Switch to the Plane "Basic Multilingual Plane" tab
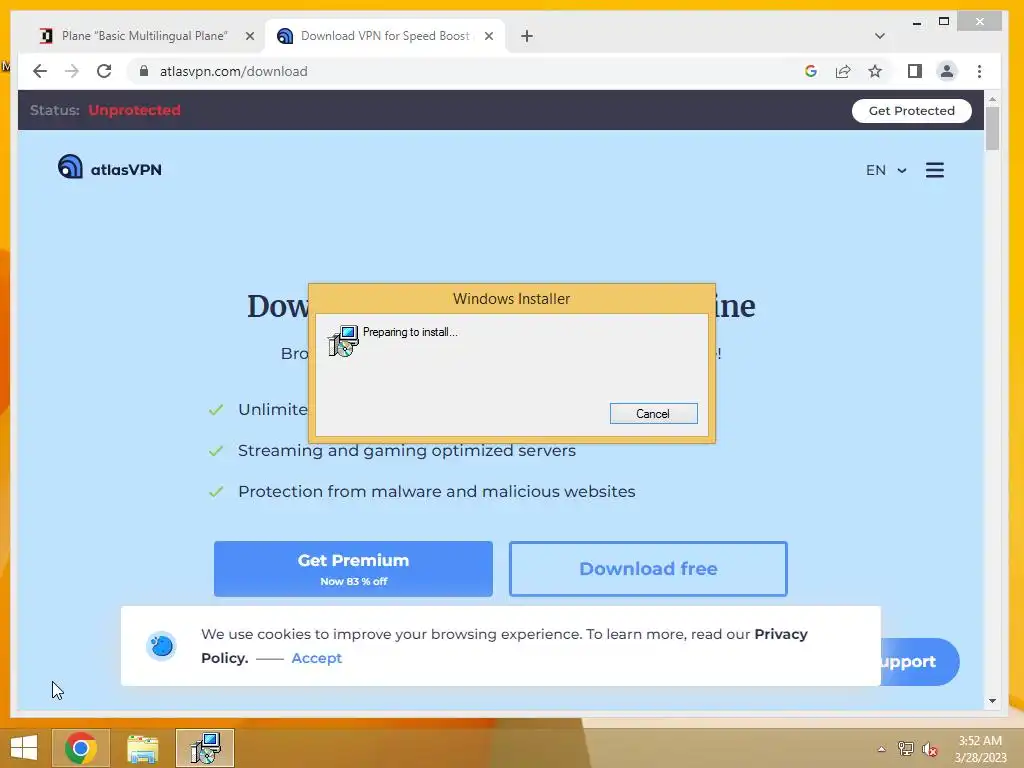 pos(146,36)
